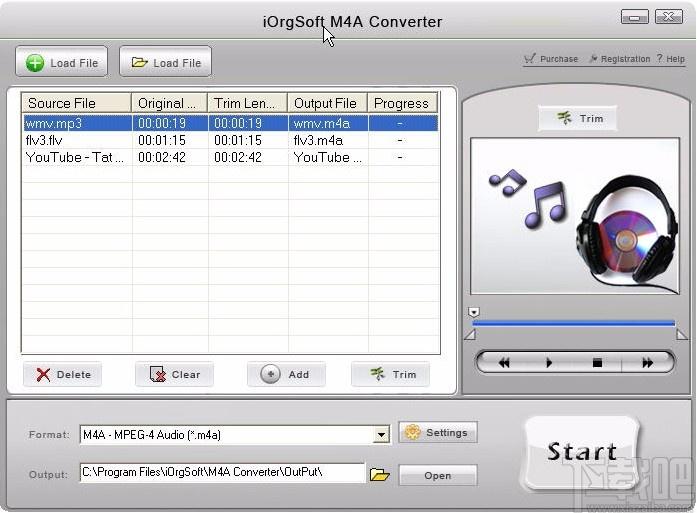Click the Trim button below the file list

click(x=391, y=374)
